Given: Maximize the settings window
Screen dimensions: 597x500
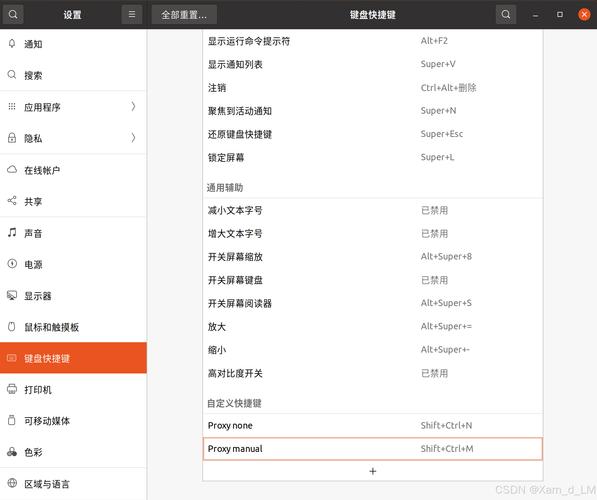Looking at the screenshot, I should 560,14.
